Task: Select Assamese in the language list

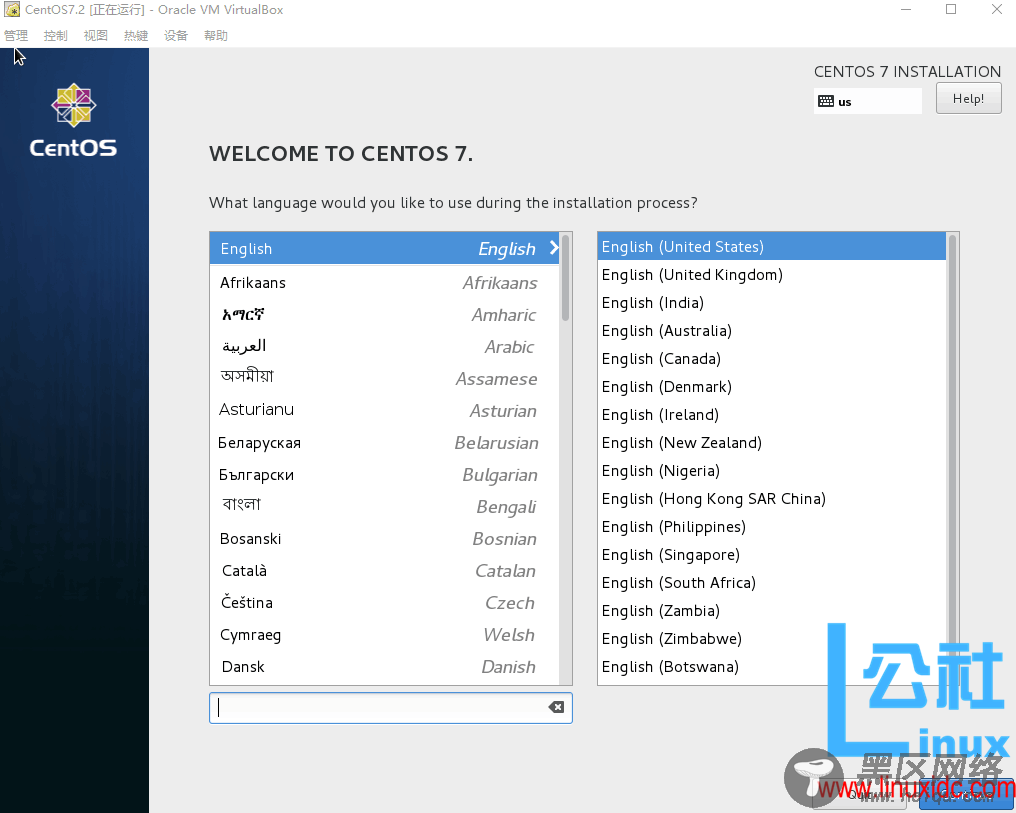Action: 384,378
